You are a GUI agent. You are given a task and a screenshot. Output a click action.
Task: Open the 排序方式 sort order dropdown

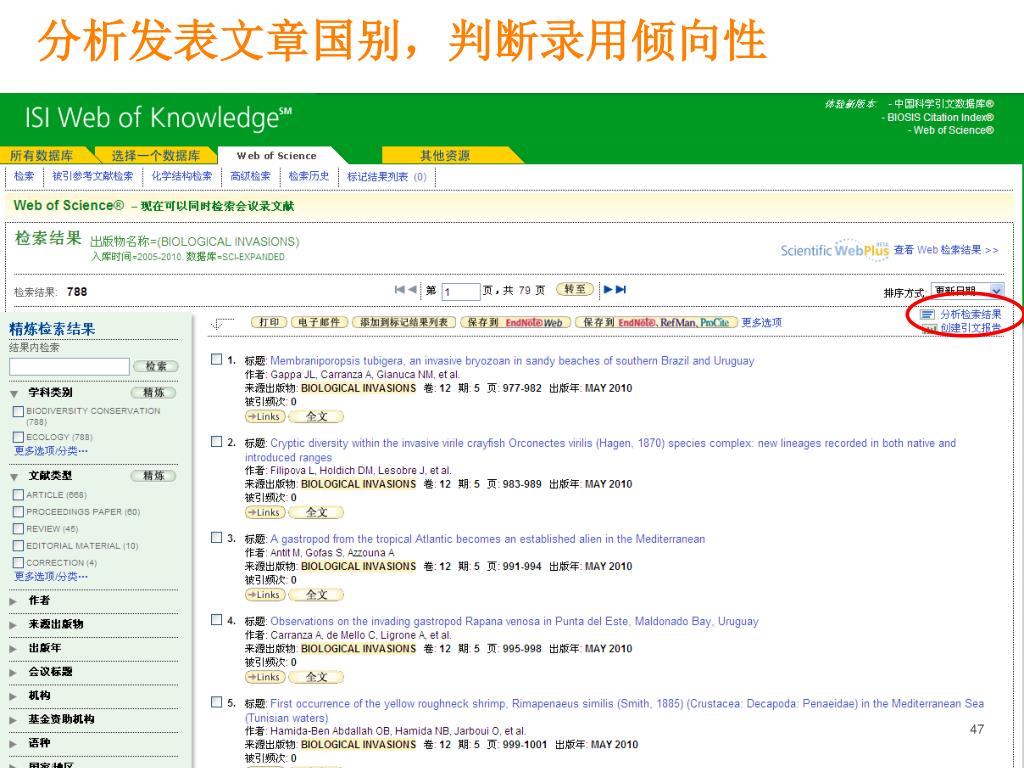[x=967, y=291]
